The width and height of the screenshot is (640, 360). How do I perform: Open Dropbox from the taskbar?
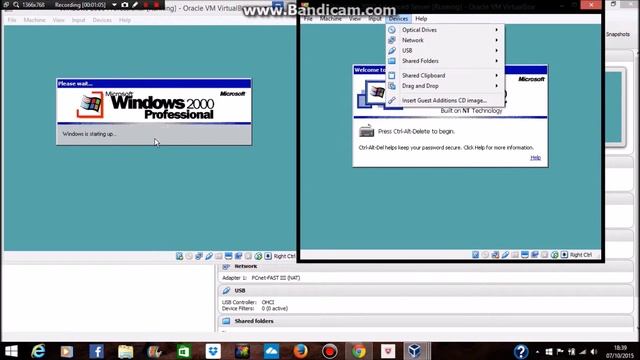(213, 351)
